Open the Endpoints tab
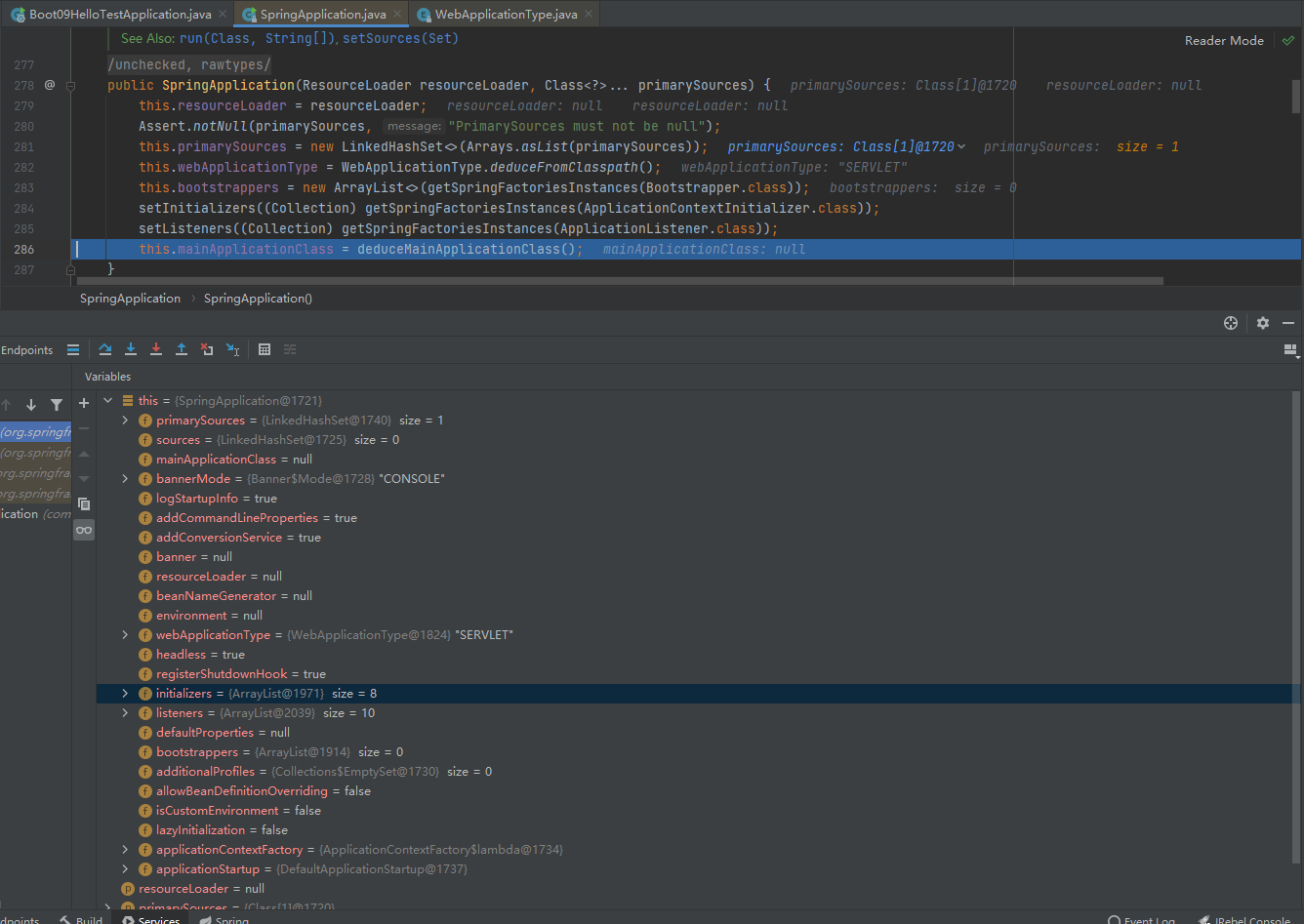Image resolution: width=1304 pixels, height=924 pixels. (x=26, y=349)
